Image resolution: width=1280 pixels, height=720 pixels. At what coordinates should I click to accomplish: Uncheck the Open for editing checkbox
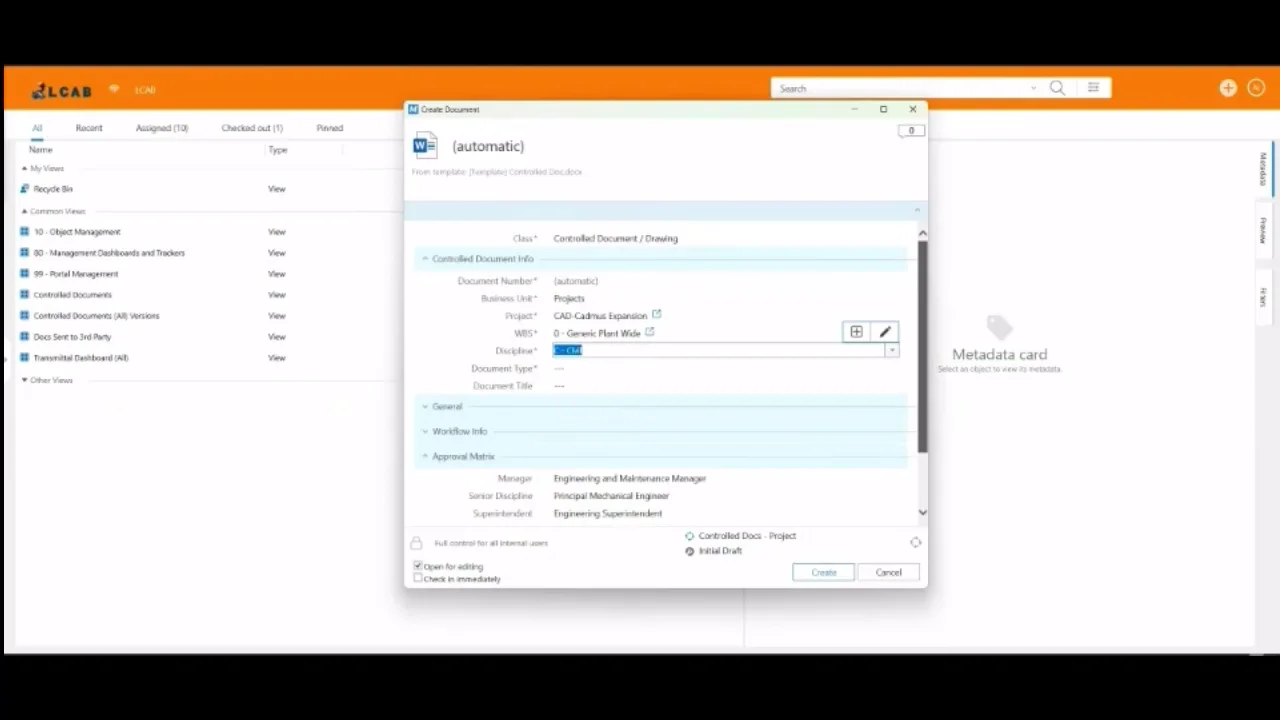418,566
